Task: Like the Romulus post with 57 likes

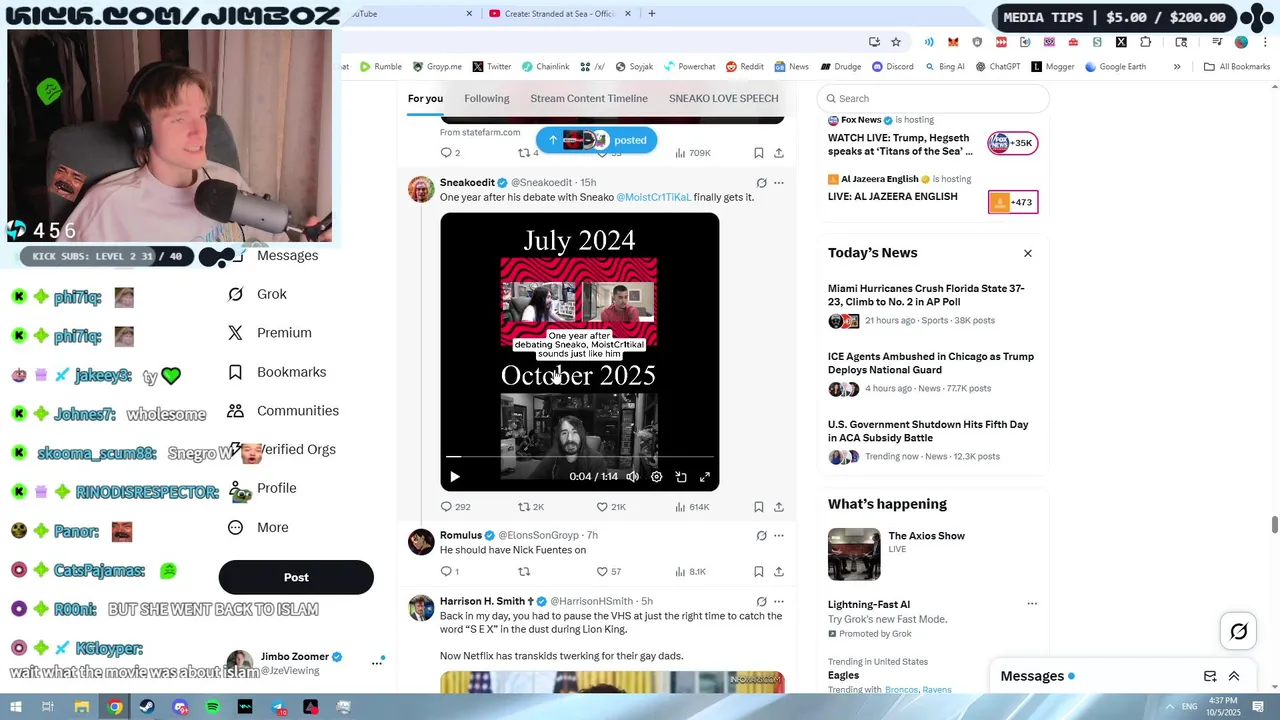Action: pyautogui.click(x=609, y=572)
